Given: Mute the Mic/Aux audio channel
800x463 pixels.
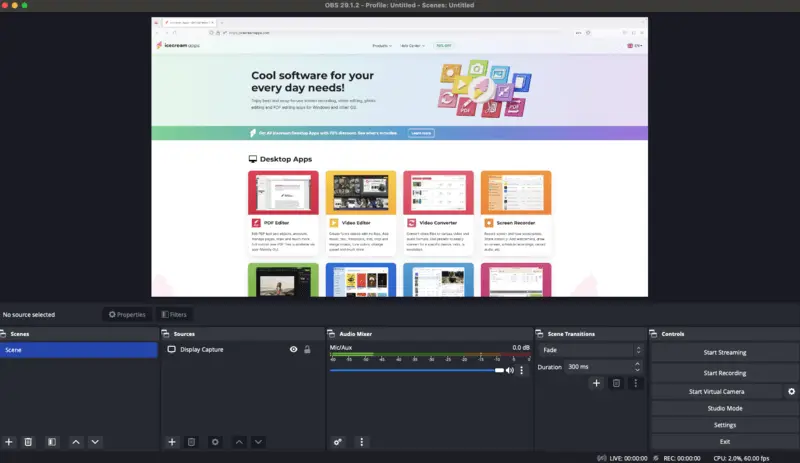Looking at the screenshot, I should pos(509,370).
